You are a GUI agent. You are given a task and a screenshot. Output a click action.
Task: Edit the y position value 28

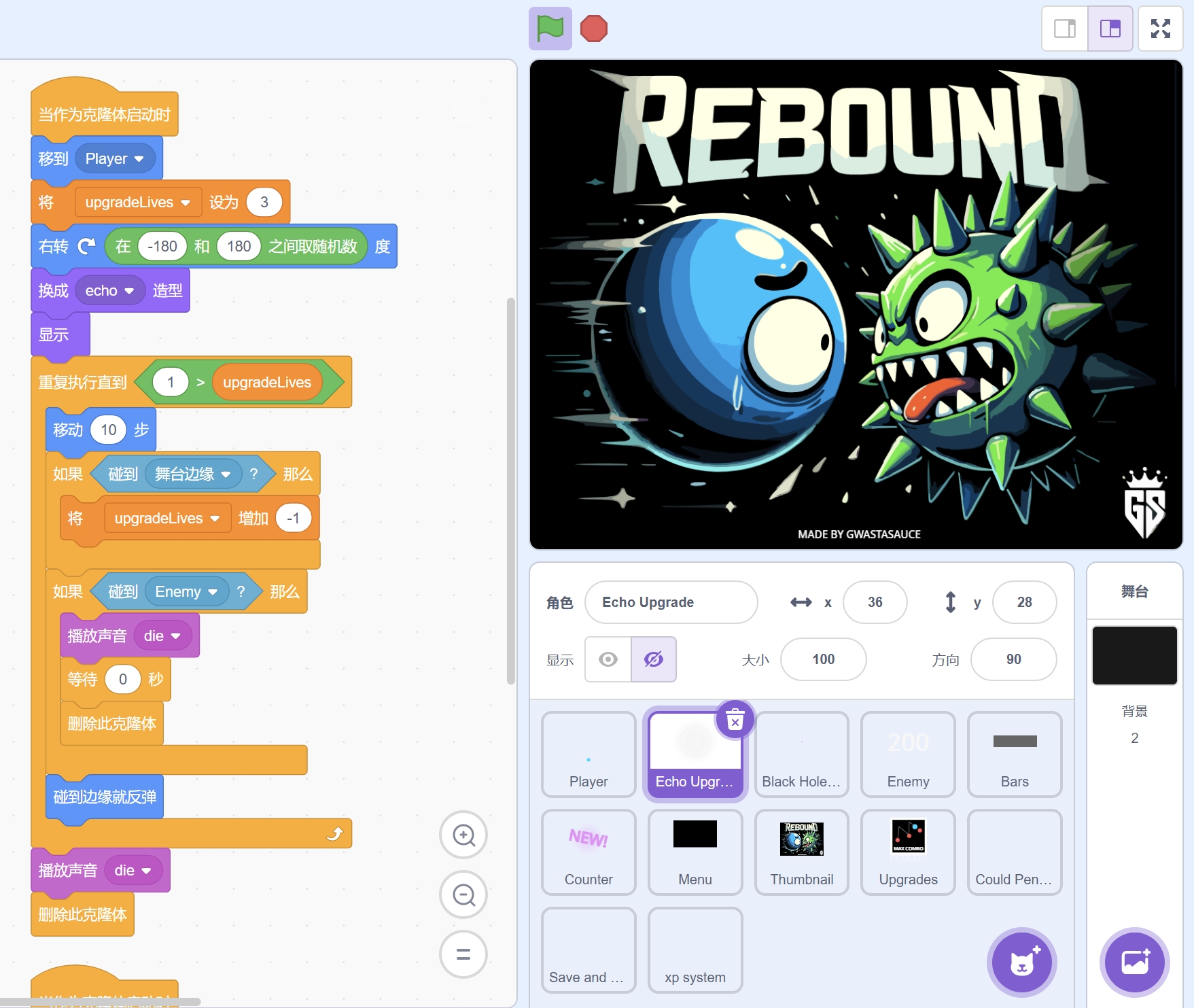(1024, 602)
